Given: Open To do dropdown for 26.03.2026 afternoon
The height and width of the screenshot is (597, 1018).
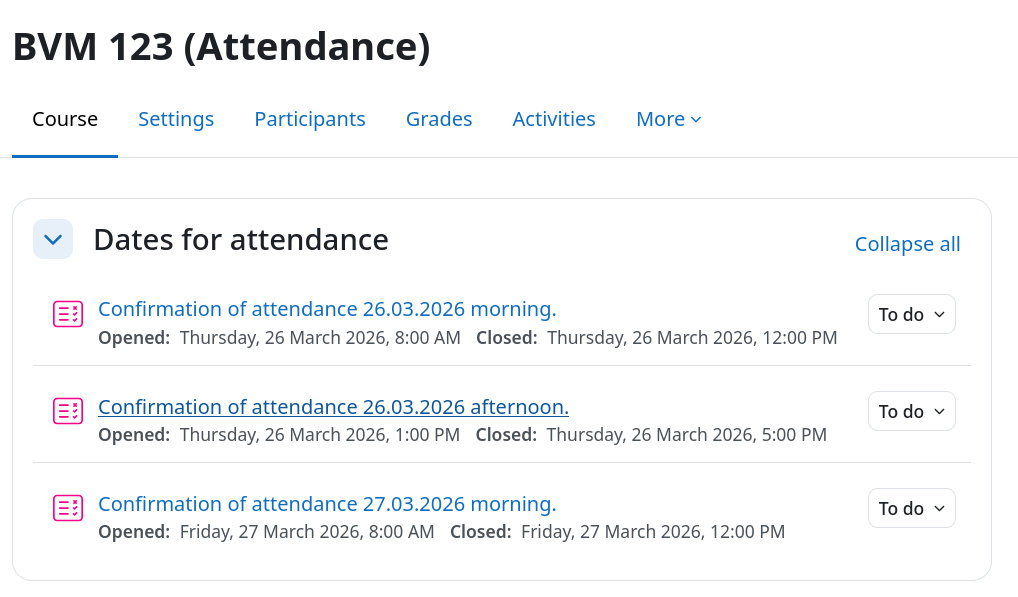Looking at the screenshot, I should [x=912, y=411].
